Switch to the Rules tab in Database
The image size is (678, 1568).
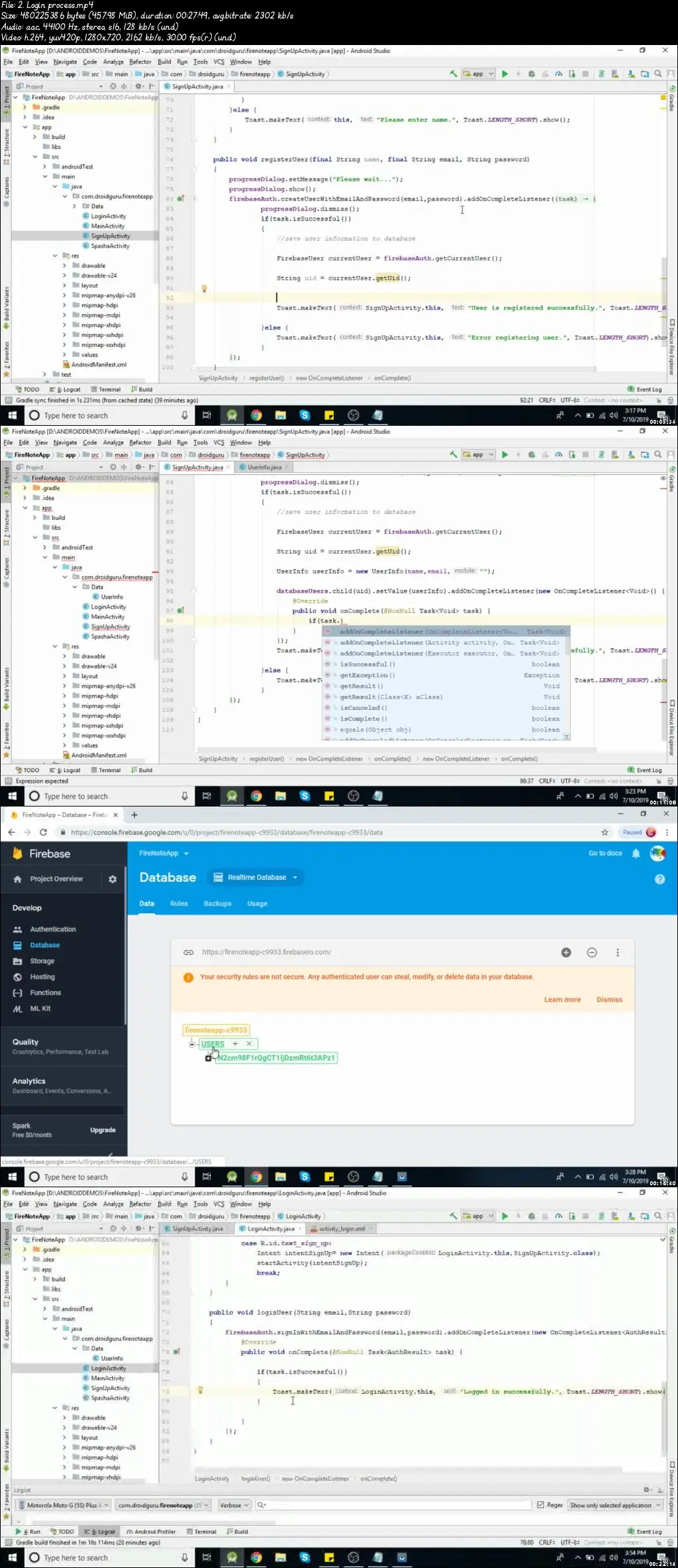coord(179,904)
